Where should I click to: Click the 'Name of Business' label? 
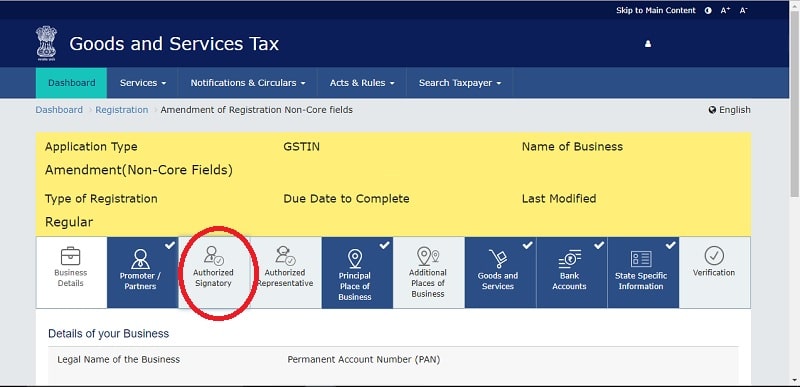coord(572,146)
